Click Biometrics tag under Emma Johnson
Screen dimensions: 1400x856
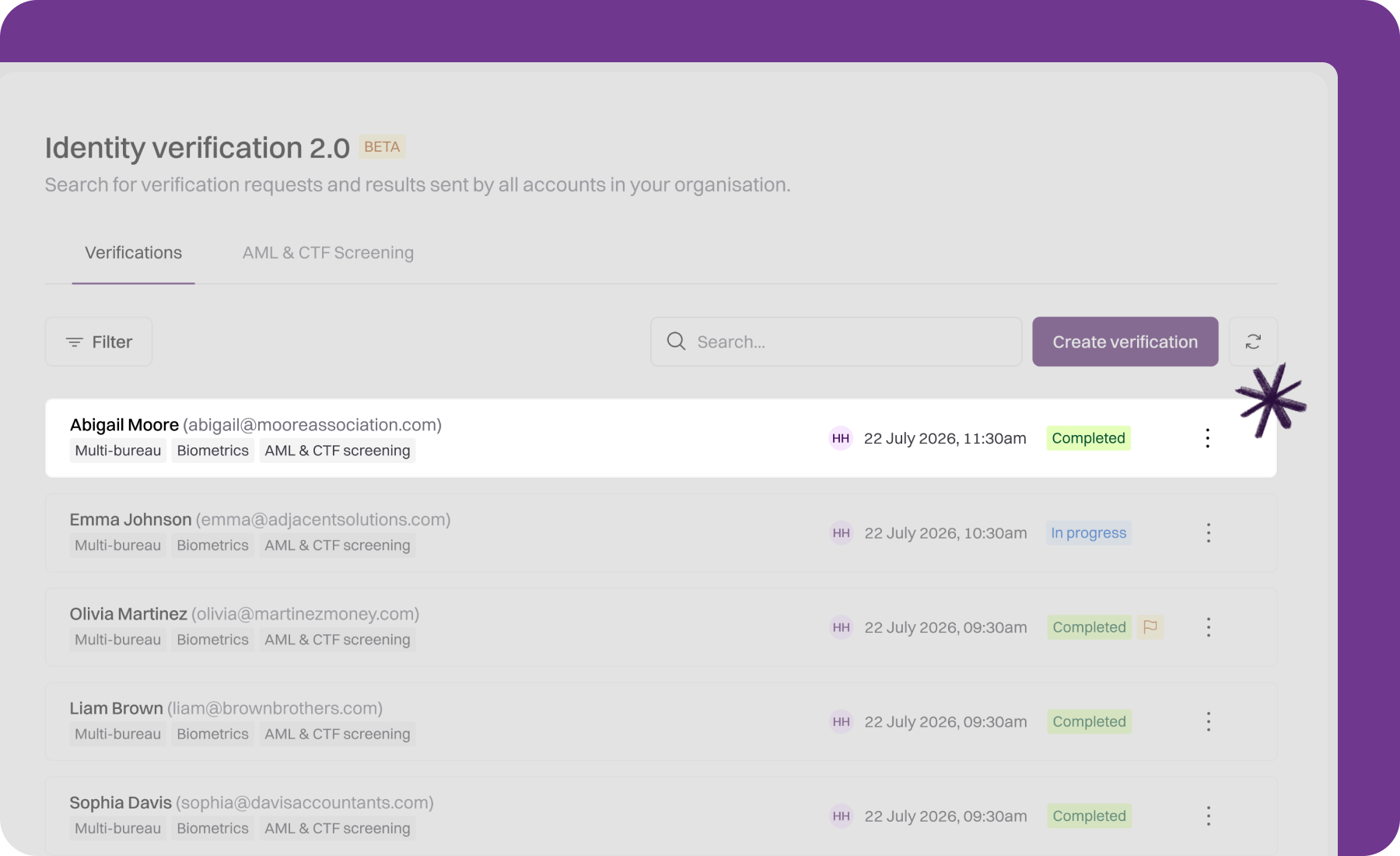(x=212, y=546)
